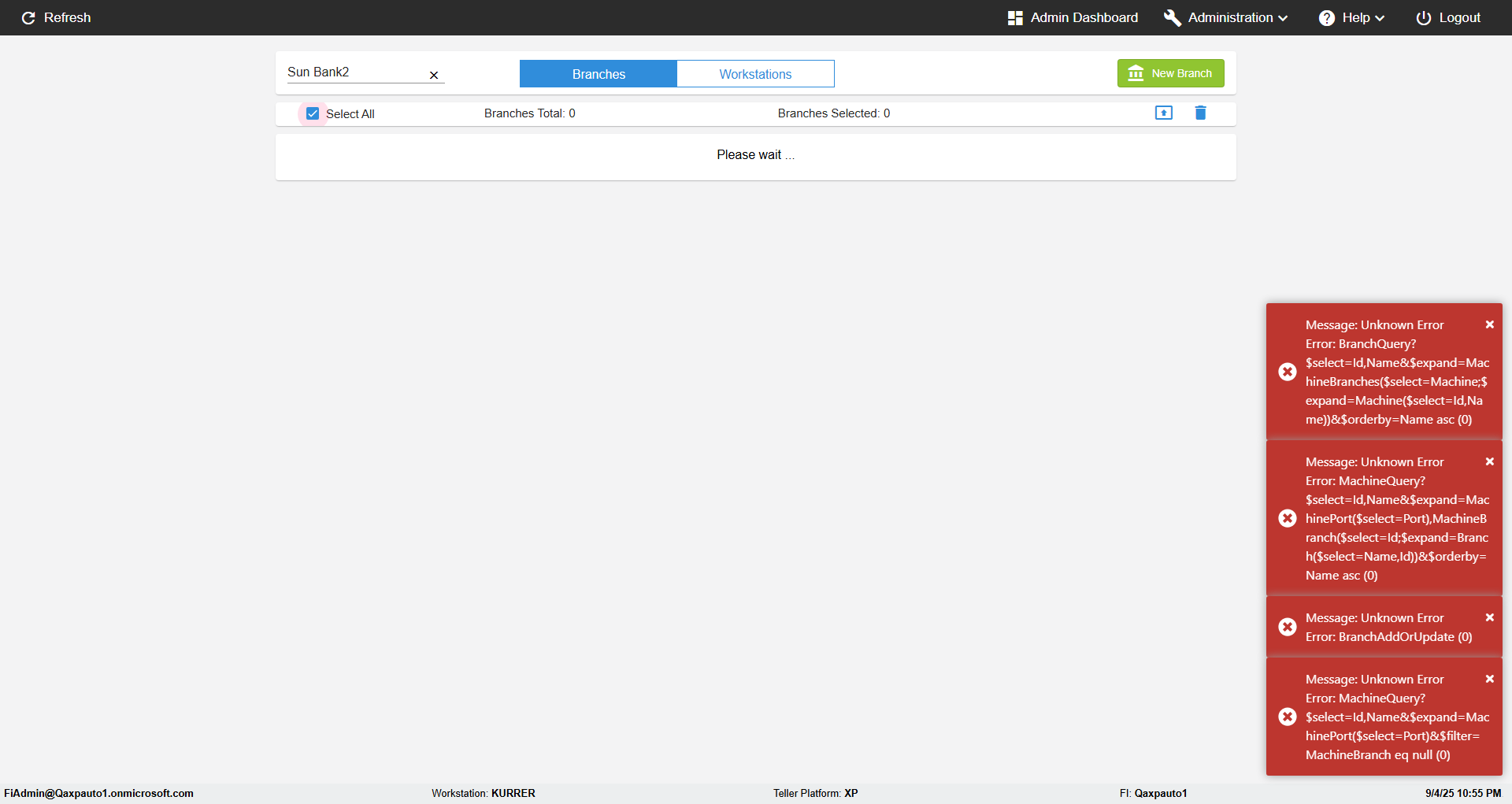Expand the Help dropdown chevron
Viewport: 1512px width, 804px height.
1380,18
